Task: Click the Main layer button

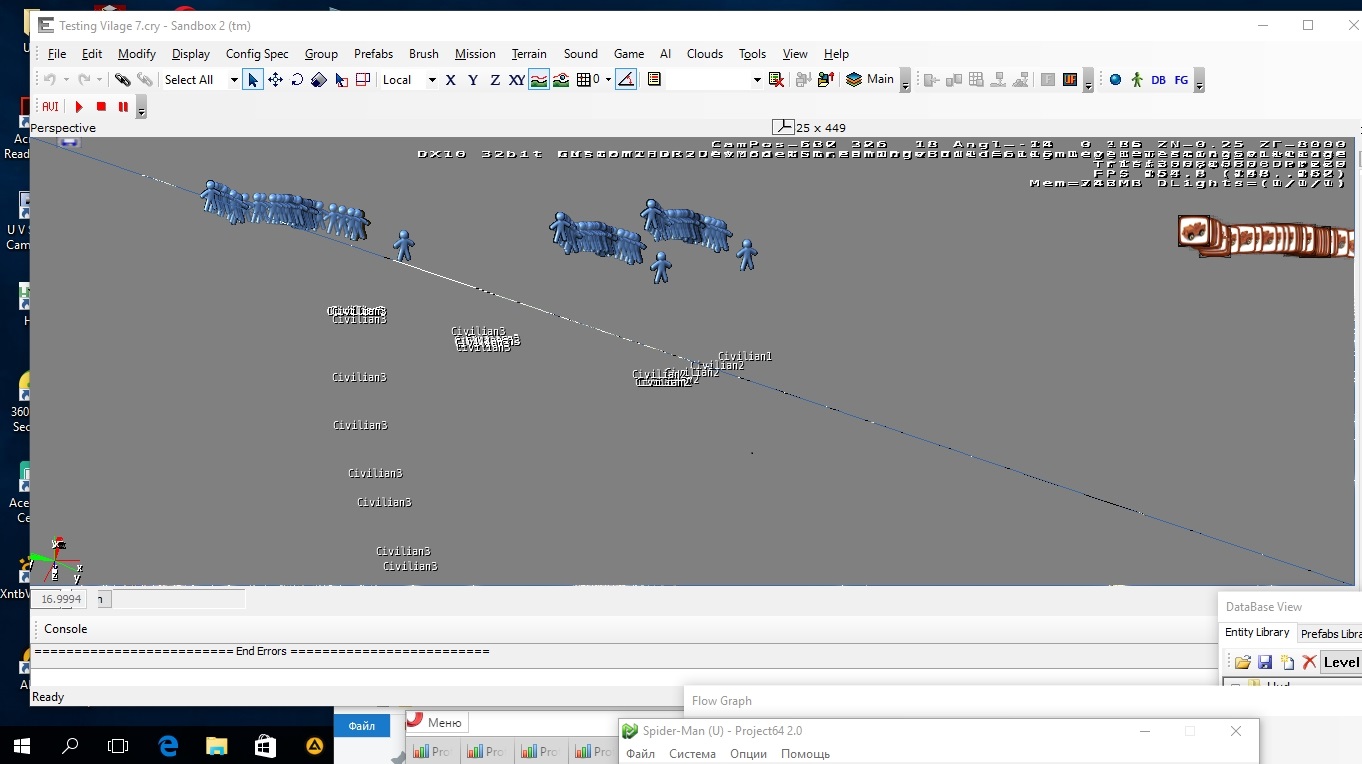Action: [870, 80]
